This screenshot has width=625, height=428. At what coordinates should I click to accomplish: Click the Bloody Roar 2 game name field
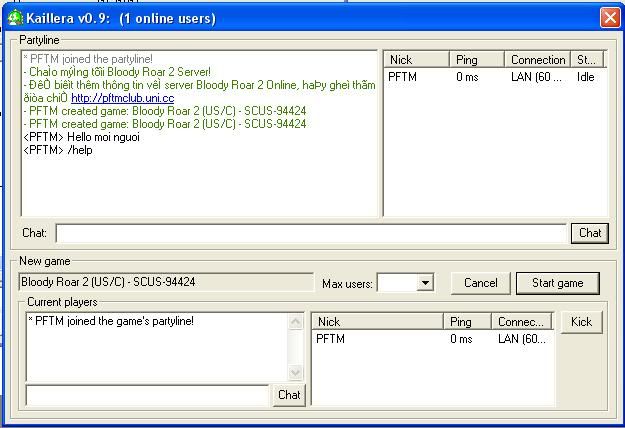point(166,282)
